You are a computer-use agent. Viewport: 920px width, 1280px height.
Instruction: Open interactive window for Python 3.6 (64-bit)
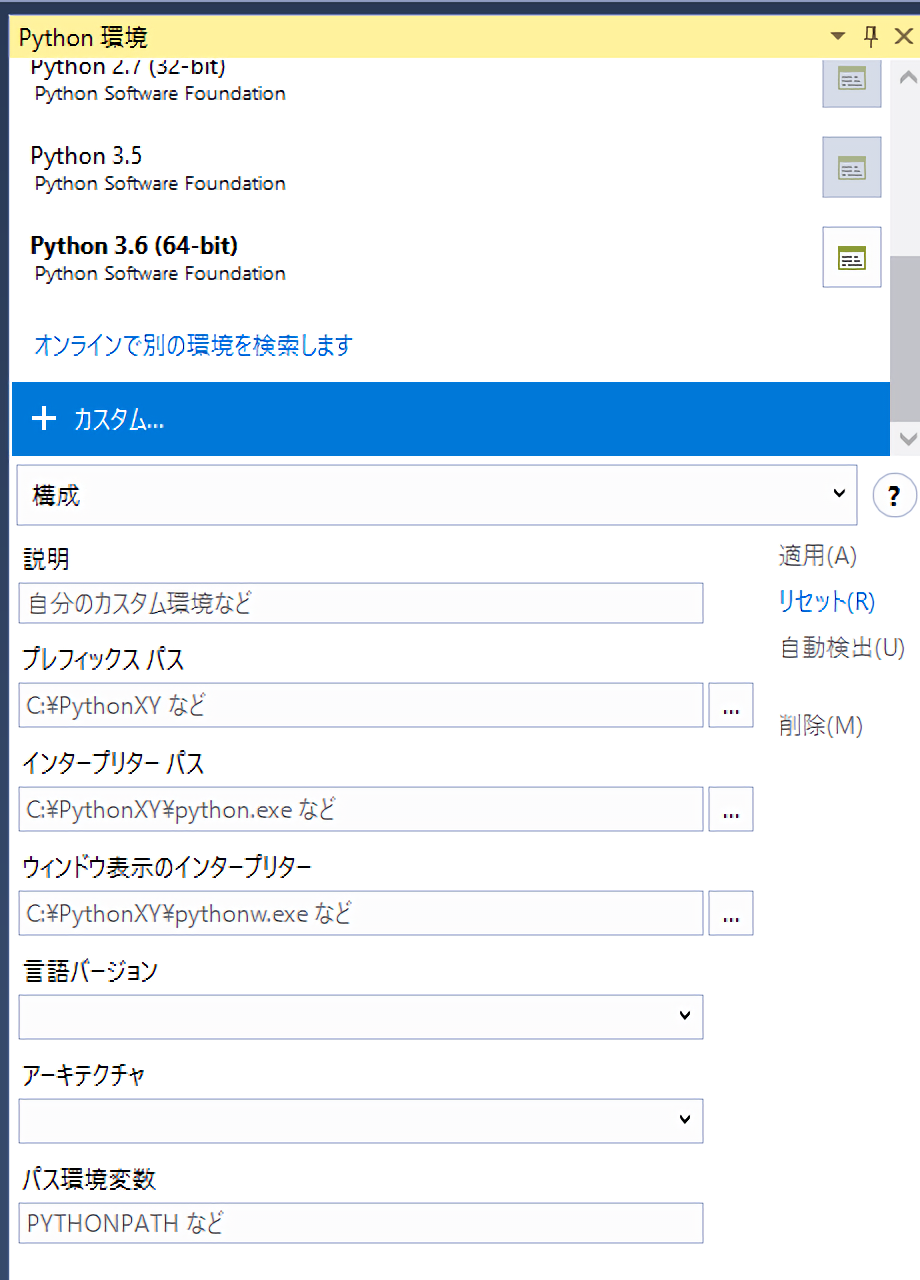(851, 258)
